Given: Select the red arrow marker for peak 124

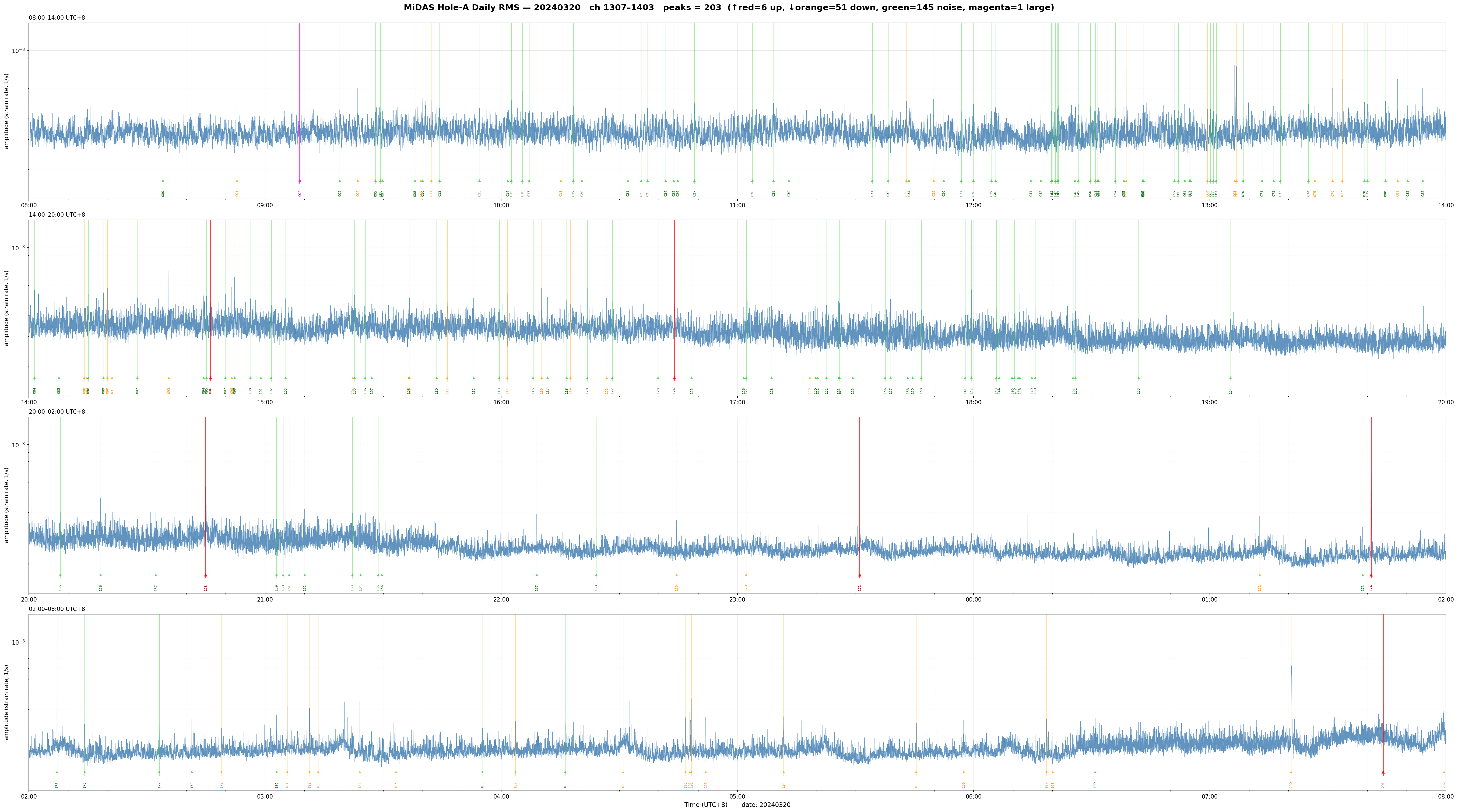Looking at the screenshot, I should pyautogui.click(x=674, y=378).
